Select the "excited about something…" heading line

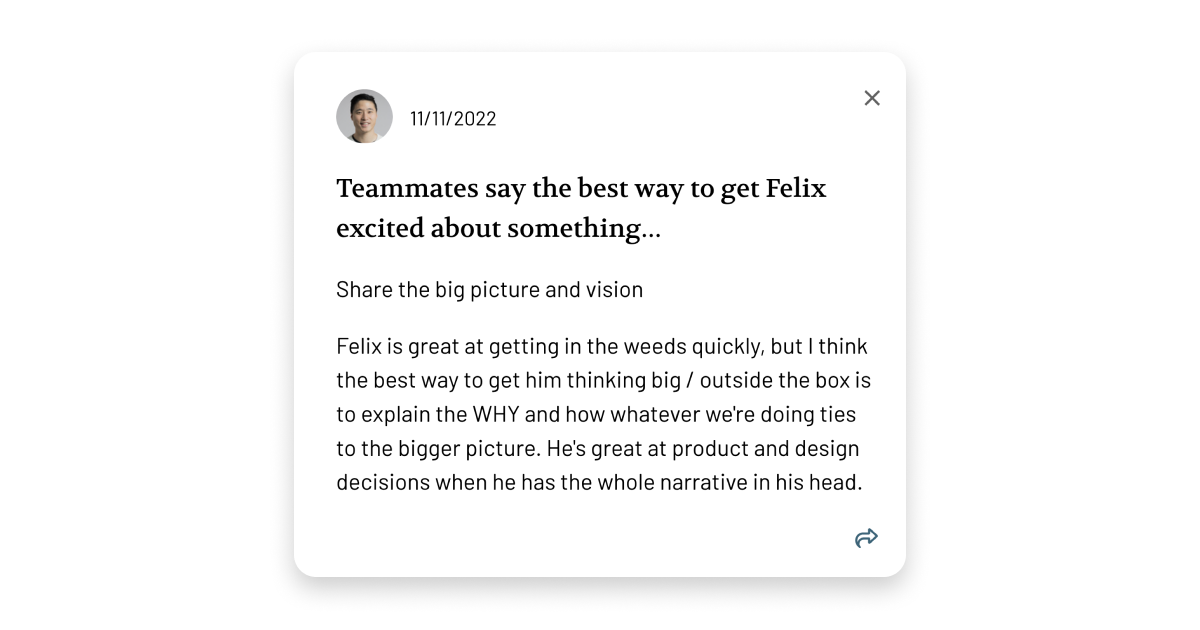(x=498, y=229)
